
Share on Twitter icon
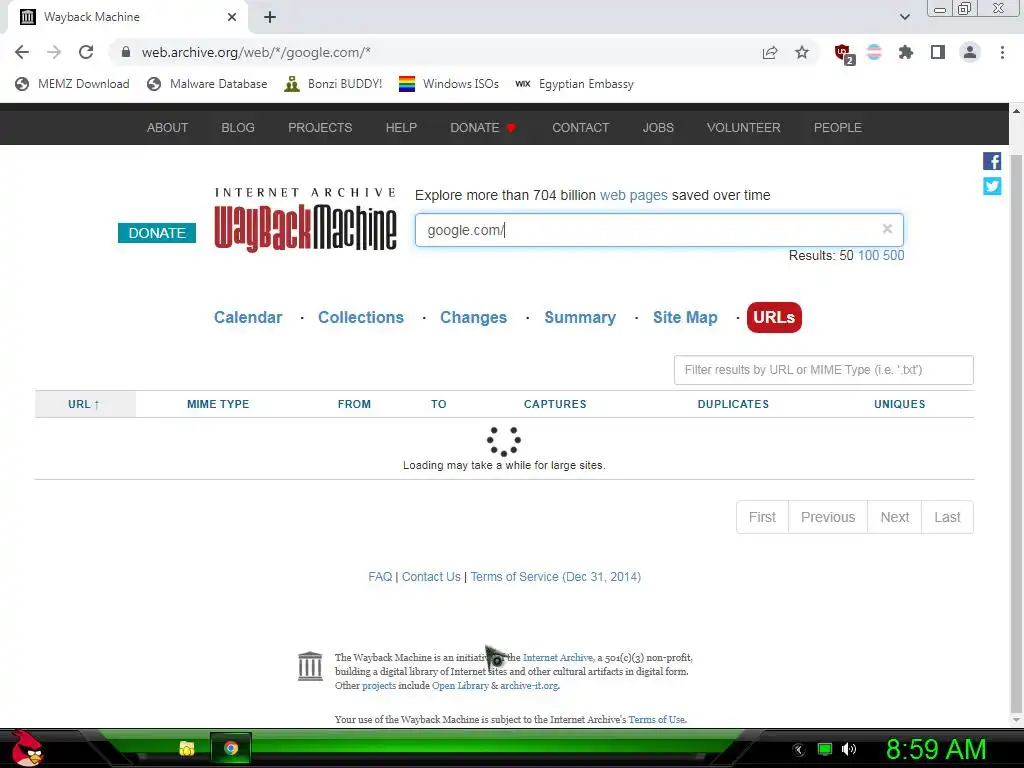pyautogui.click(x=992, y=186)
